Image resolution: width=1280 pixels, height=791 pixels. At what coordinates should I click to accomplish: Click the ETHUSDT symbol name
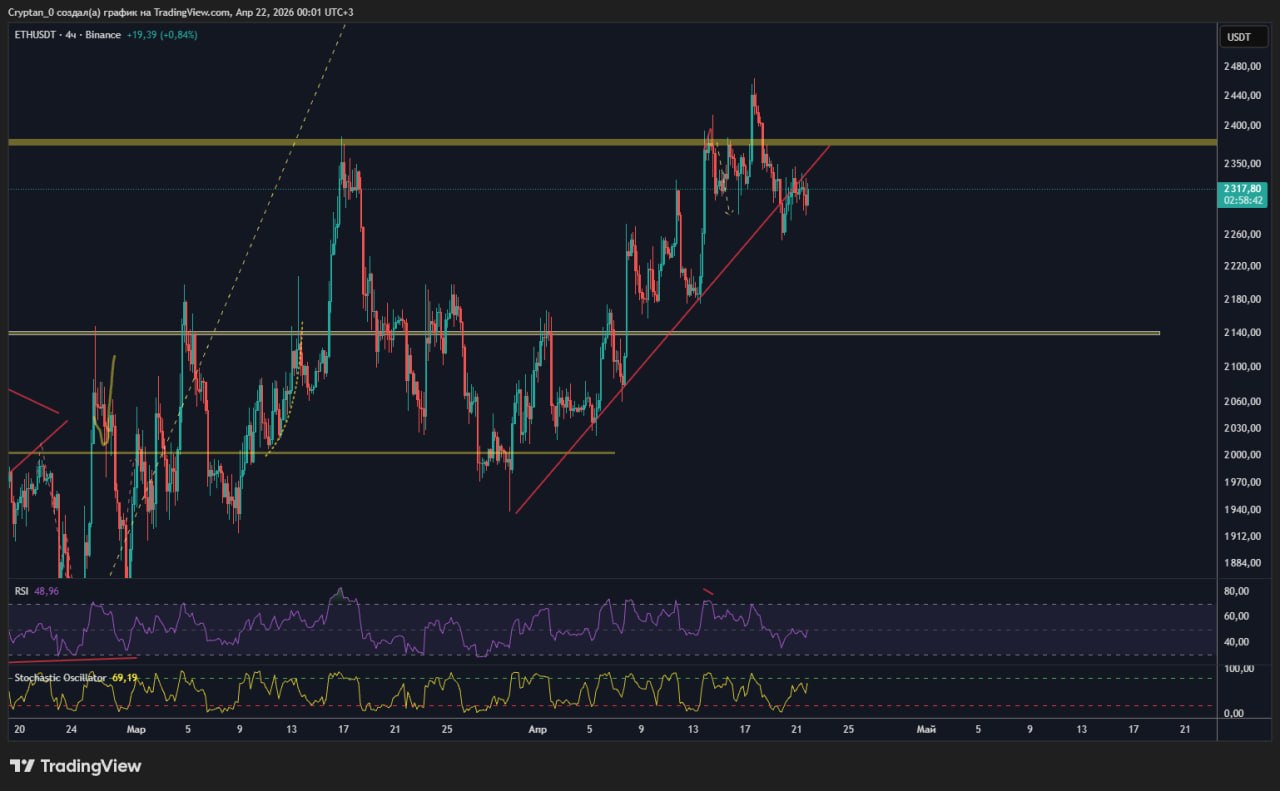click(x=37, y=35)
